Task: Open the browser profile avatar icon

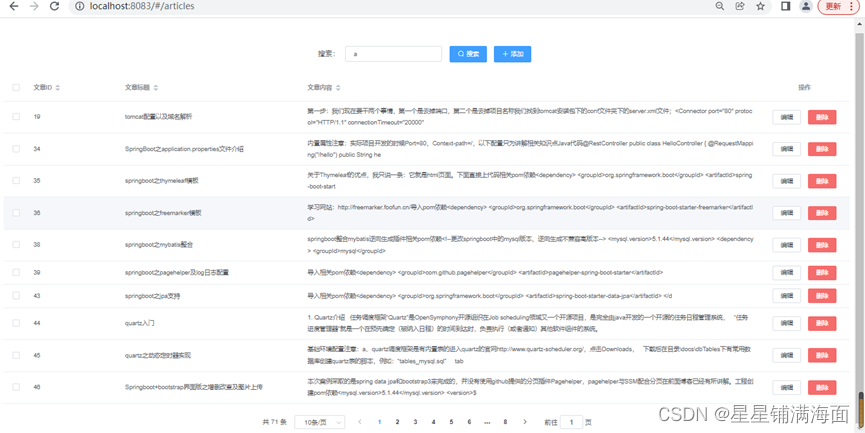Action: tap(806, 6)
